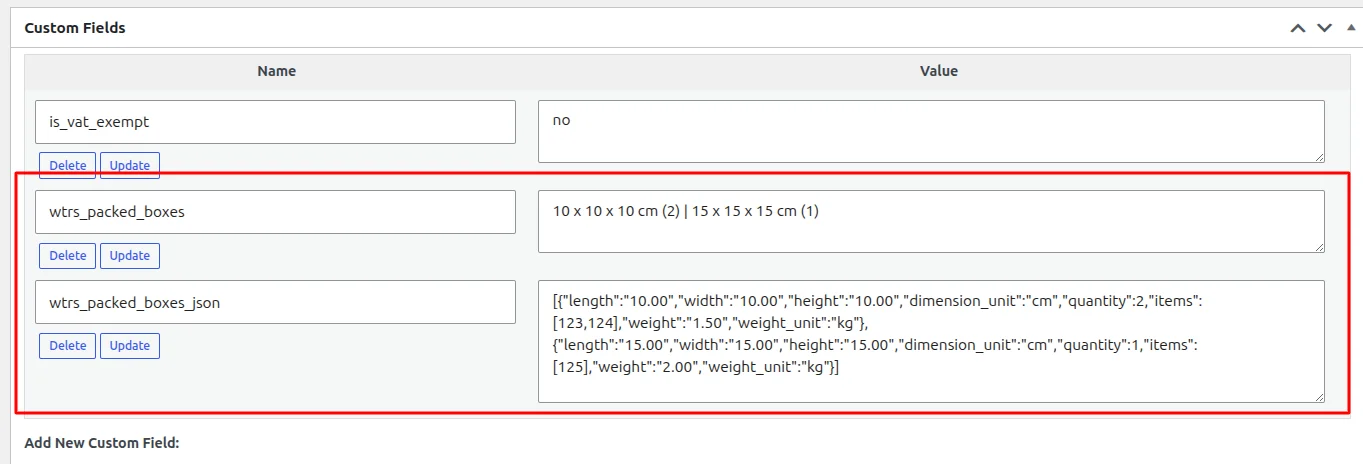Click the JSON packed boxes value textarea
Screen dimensions: 1363x464
coord(931,341)
